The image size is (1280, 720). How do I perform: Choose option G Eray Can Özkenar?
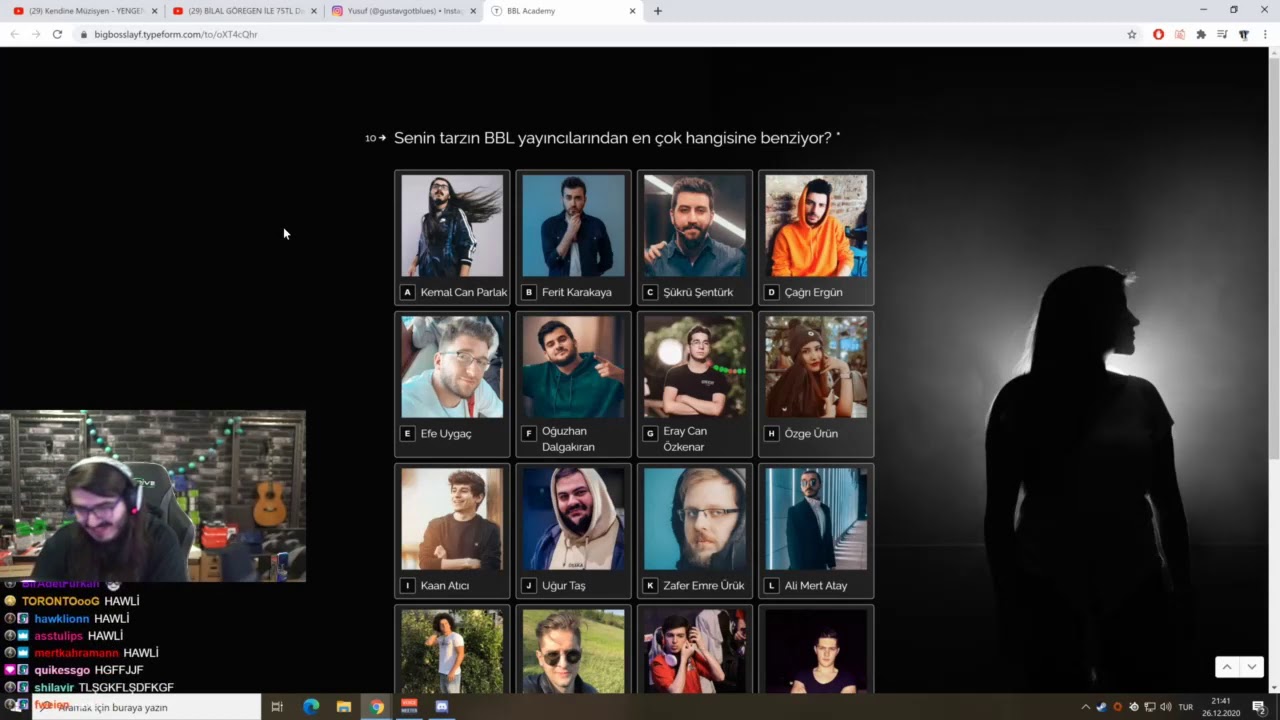click(695, 384)
